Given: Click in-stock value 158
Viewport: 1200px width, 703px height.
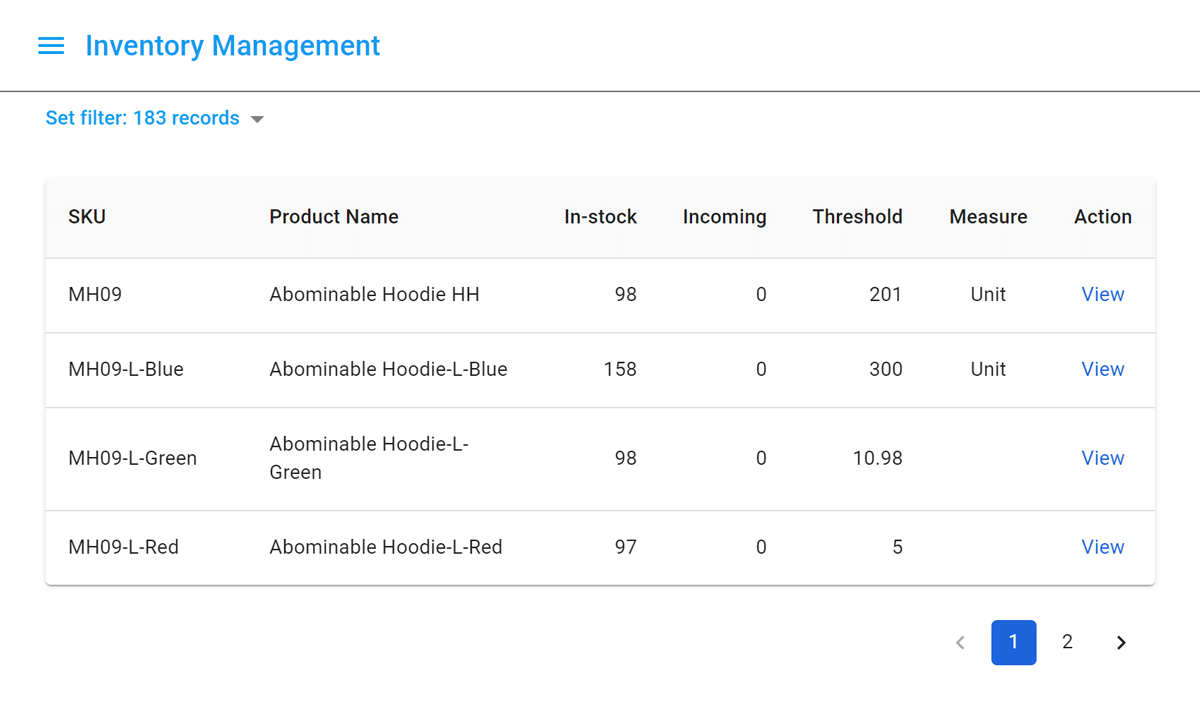Looking at the screenshot, I should [620, 369].
